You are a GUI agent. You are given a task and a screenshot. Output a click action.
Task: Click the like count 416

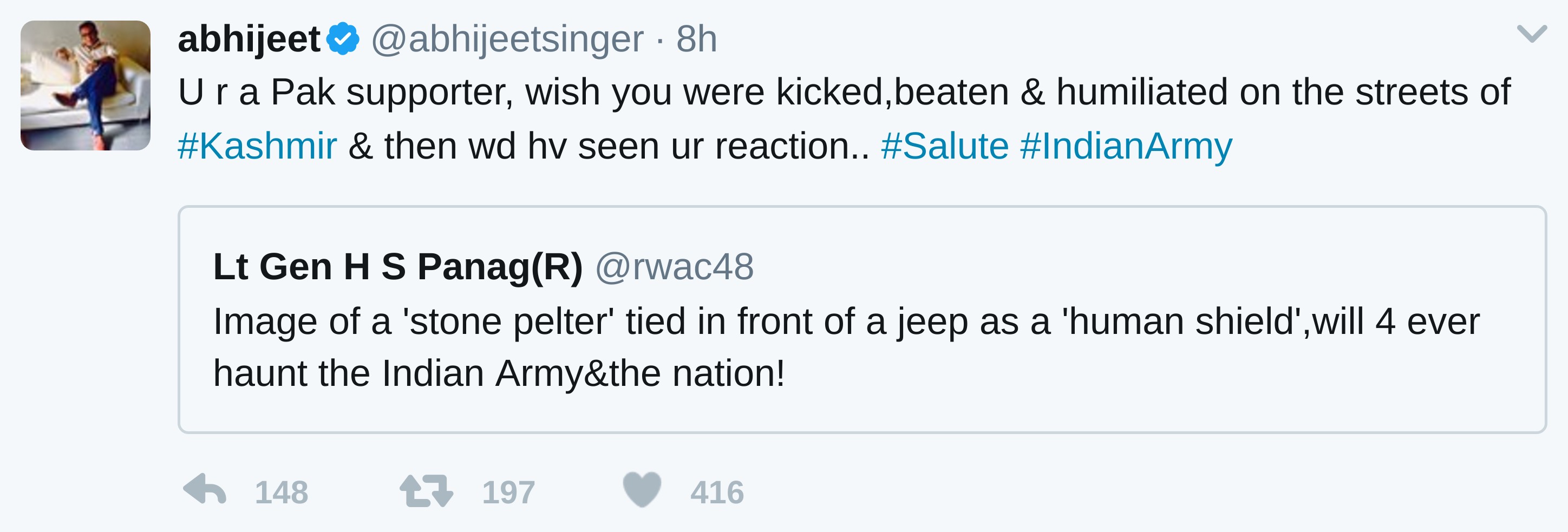(x=716, y=492)
